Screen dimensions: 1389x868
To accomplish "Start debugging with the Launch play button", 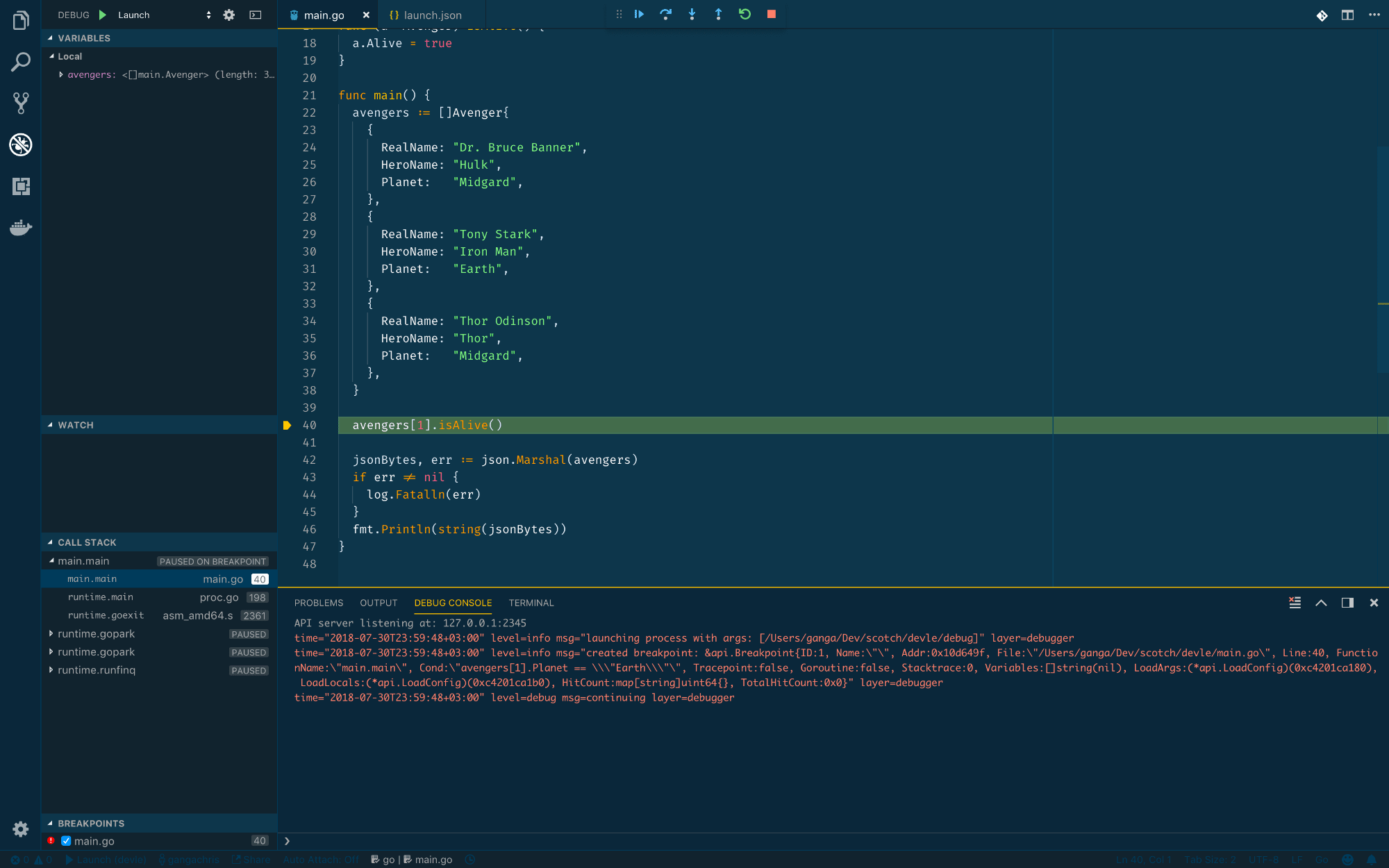I will coord(101,15).
